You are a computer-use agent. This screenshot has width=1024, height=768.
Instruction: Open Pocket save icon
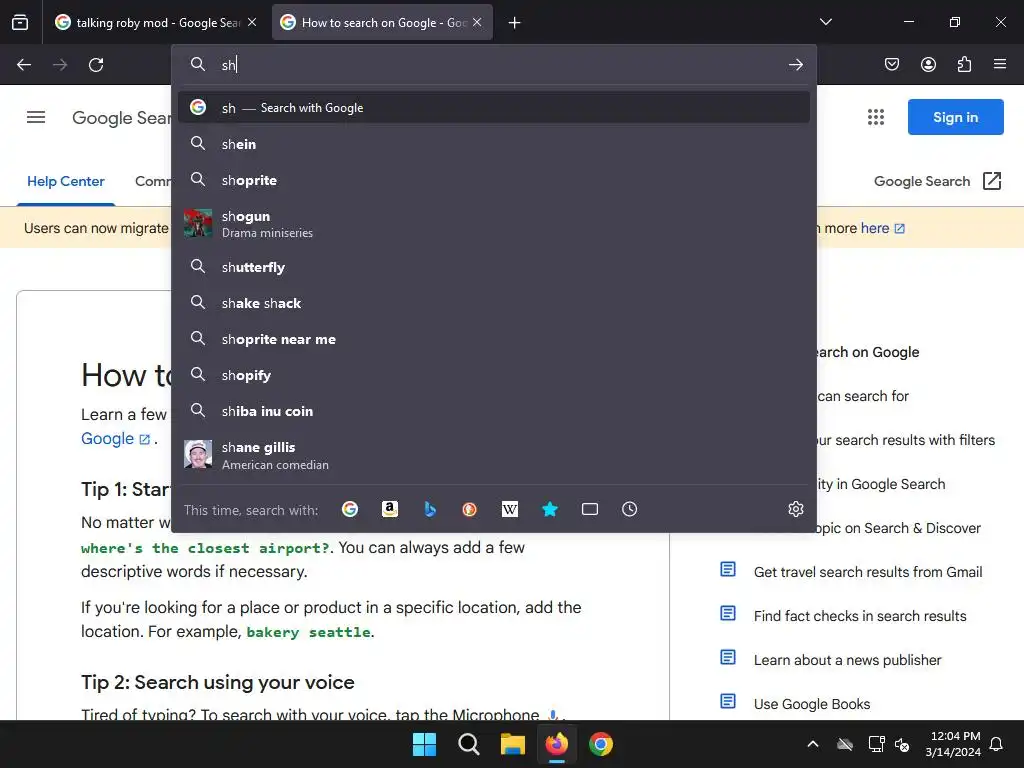pyautogui.click(x=891, y=64)
